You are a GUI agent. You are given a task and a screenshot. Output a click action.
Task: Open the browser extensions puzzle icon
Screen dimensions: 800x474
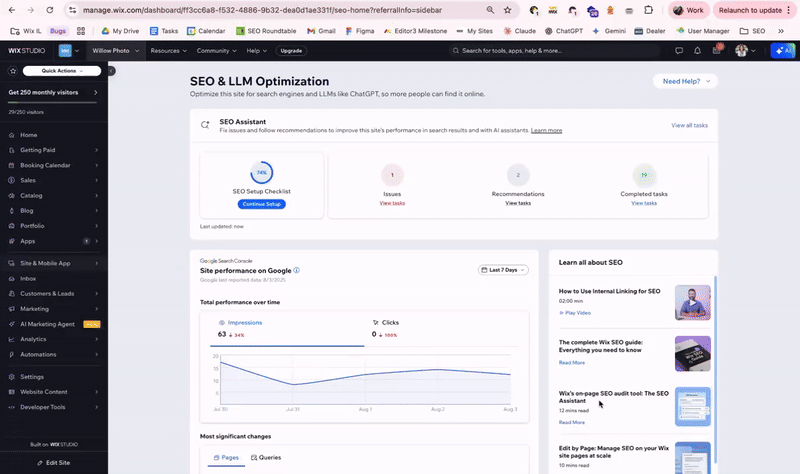pos(648,10)
